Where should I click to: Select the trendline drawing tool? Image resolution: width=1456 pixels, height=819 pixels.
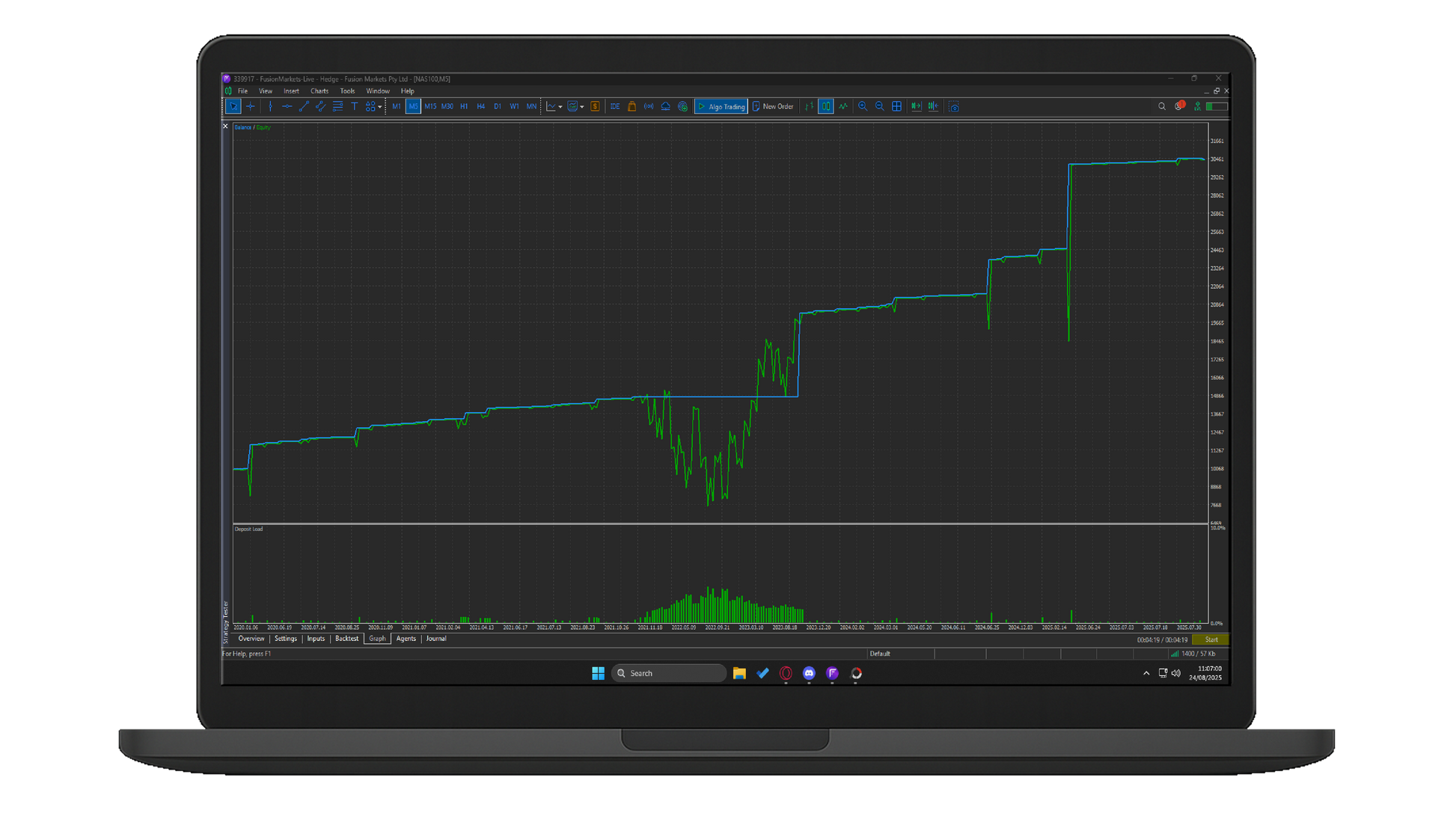[304, 106]
